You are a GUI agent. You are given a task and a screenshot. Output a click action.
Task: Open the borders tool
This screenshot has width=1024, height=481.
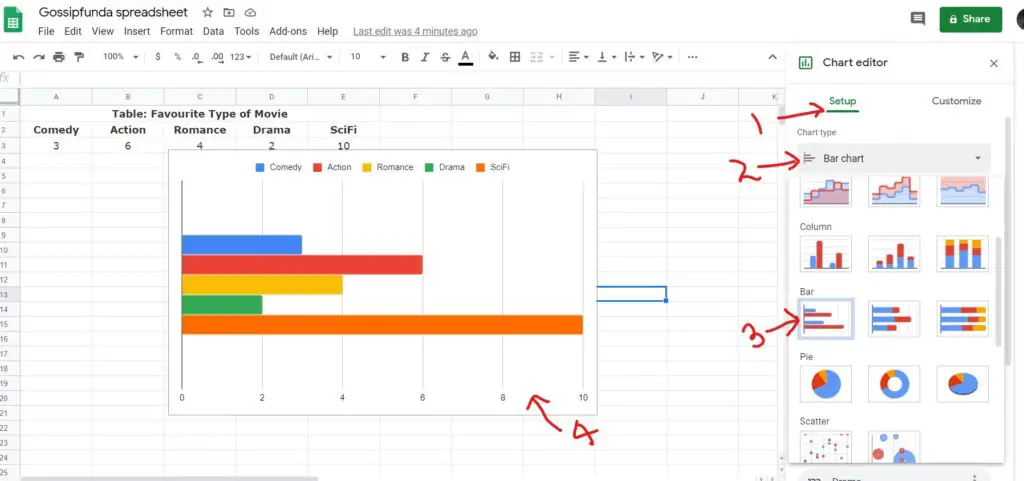pos(515,57)
